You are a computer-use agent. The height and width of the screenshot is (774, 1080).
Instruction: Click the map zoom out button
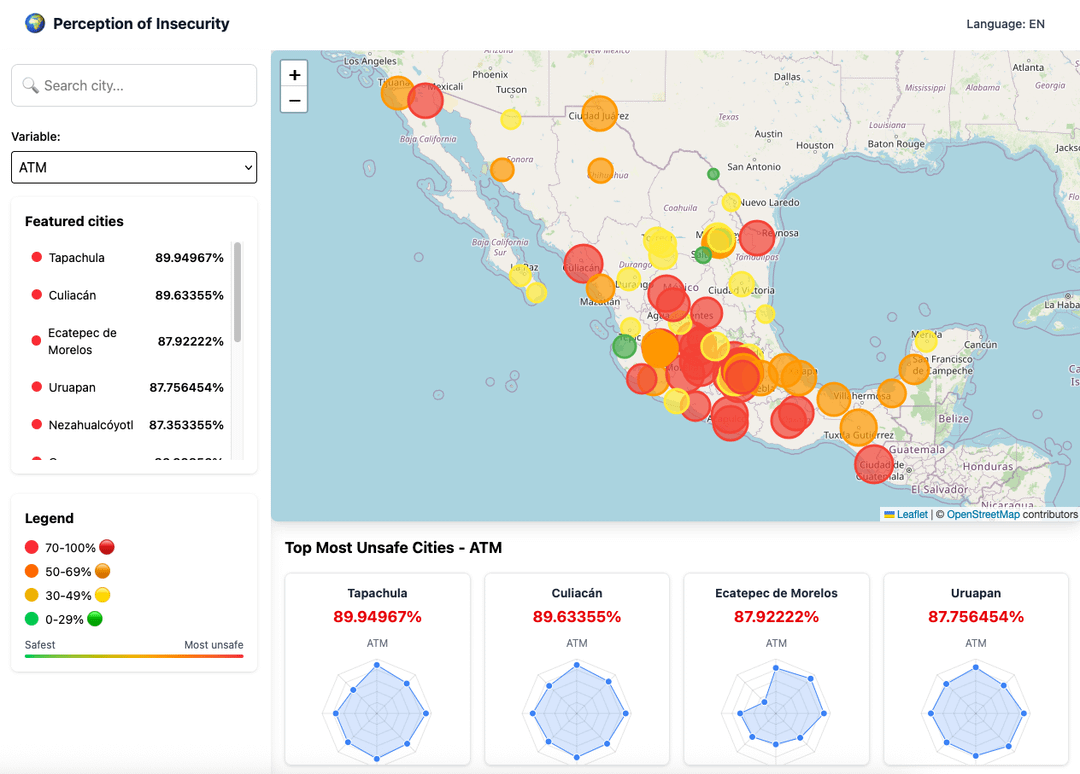click(294, 101)
